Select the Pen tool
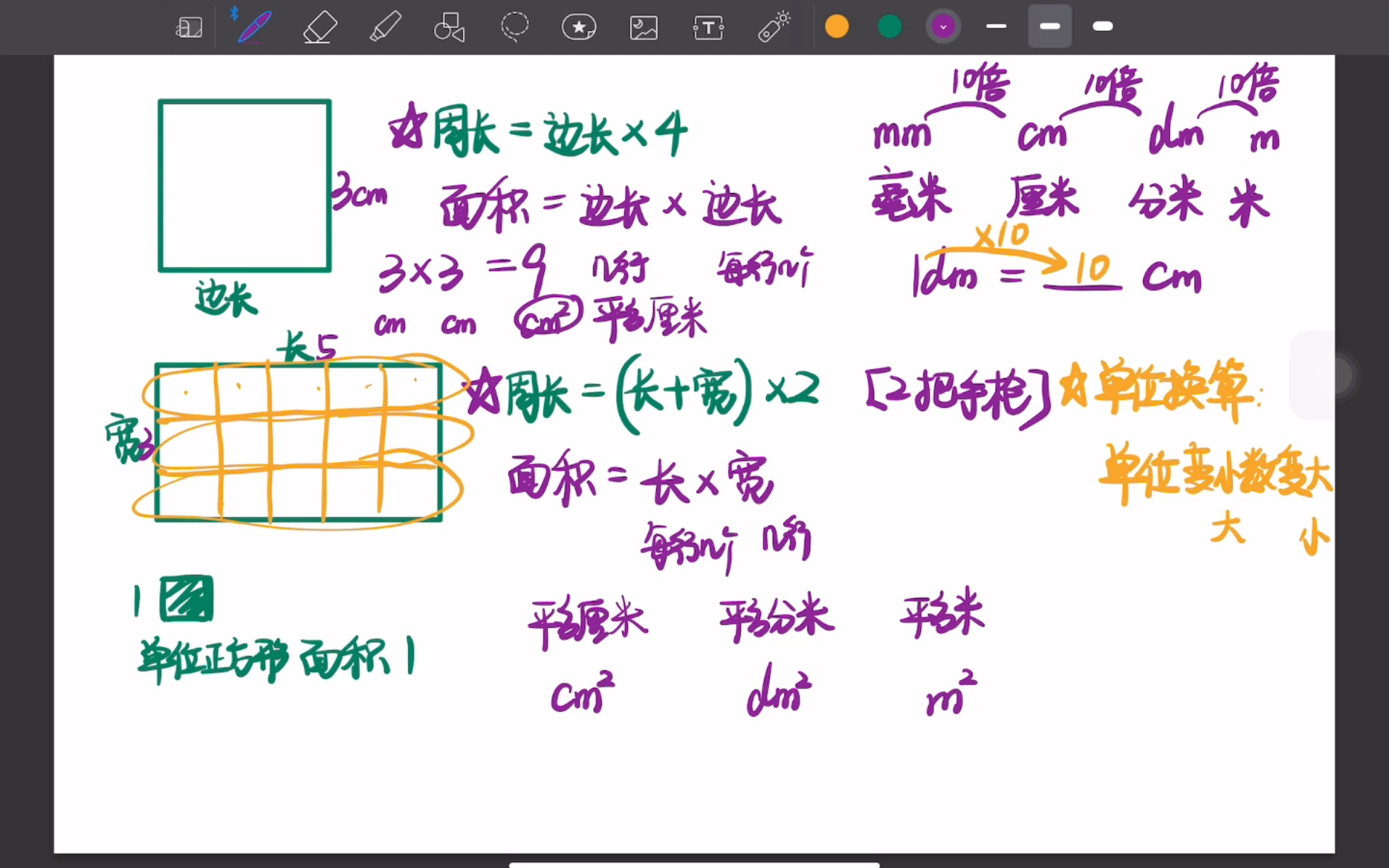The width and height of the screenshot is (1389, 868). tap(254, 27)
